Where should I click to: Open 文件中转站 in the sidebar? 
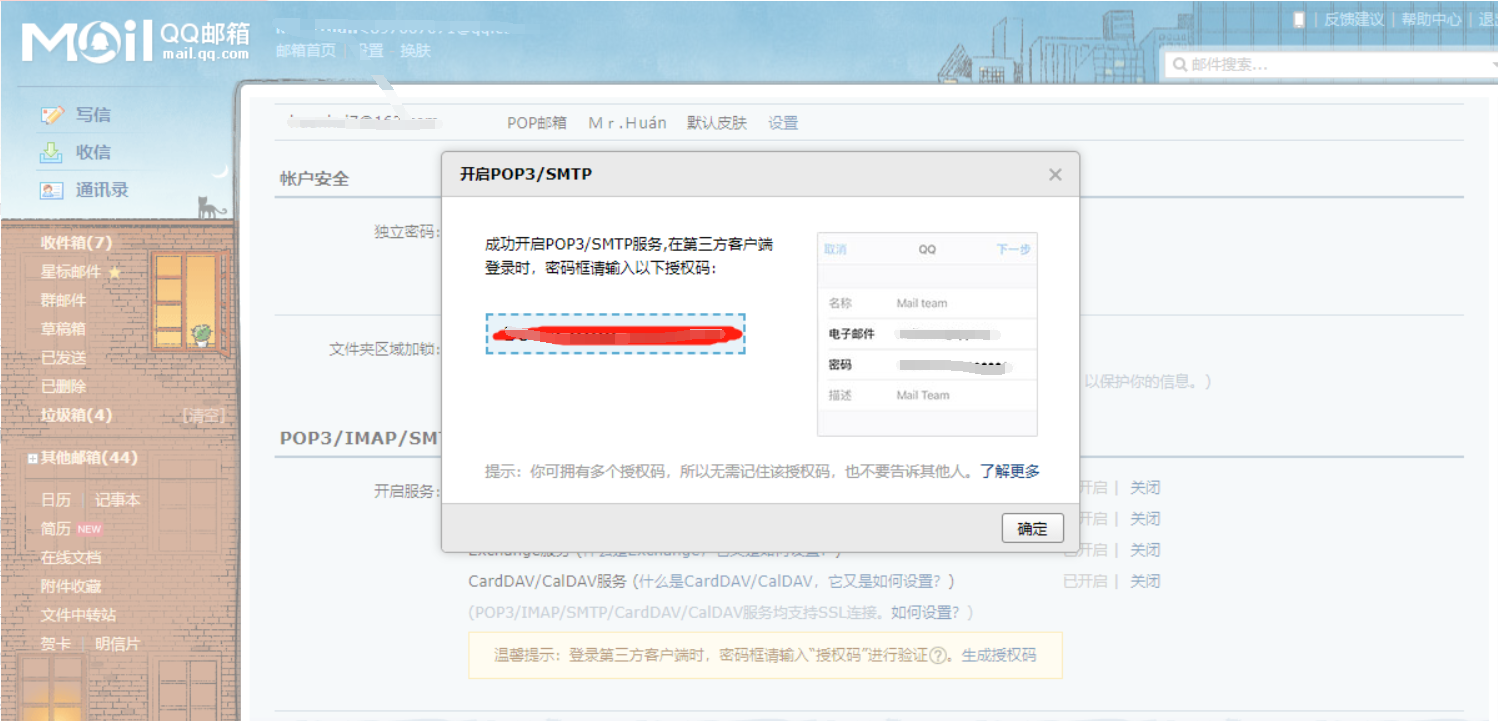pyautogui.click(x=78, y=615)
